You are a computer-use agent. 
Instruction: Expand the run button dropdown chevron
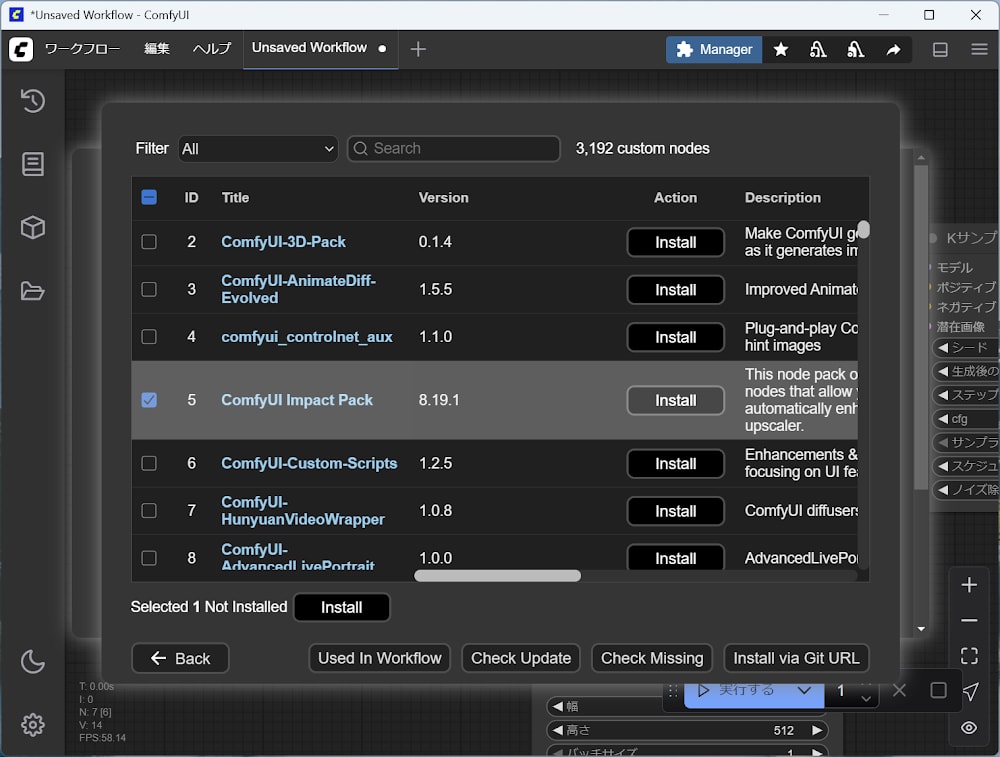coord(804,691)
